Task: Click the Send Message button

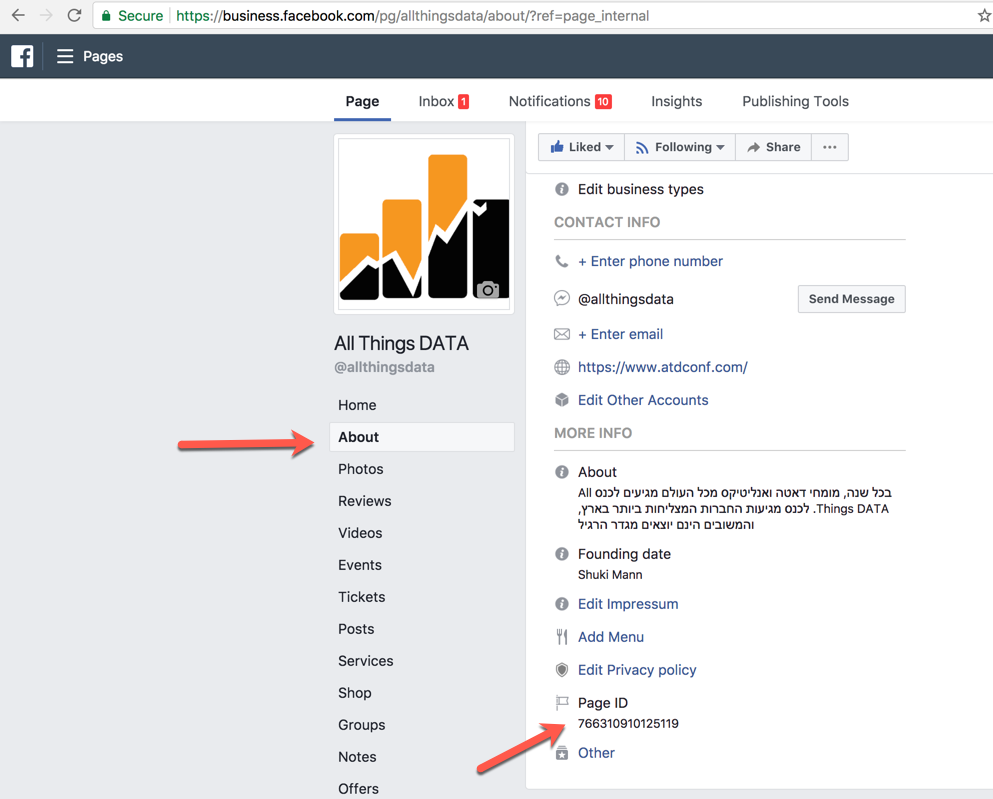Action: (851, 299)
